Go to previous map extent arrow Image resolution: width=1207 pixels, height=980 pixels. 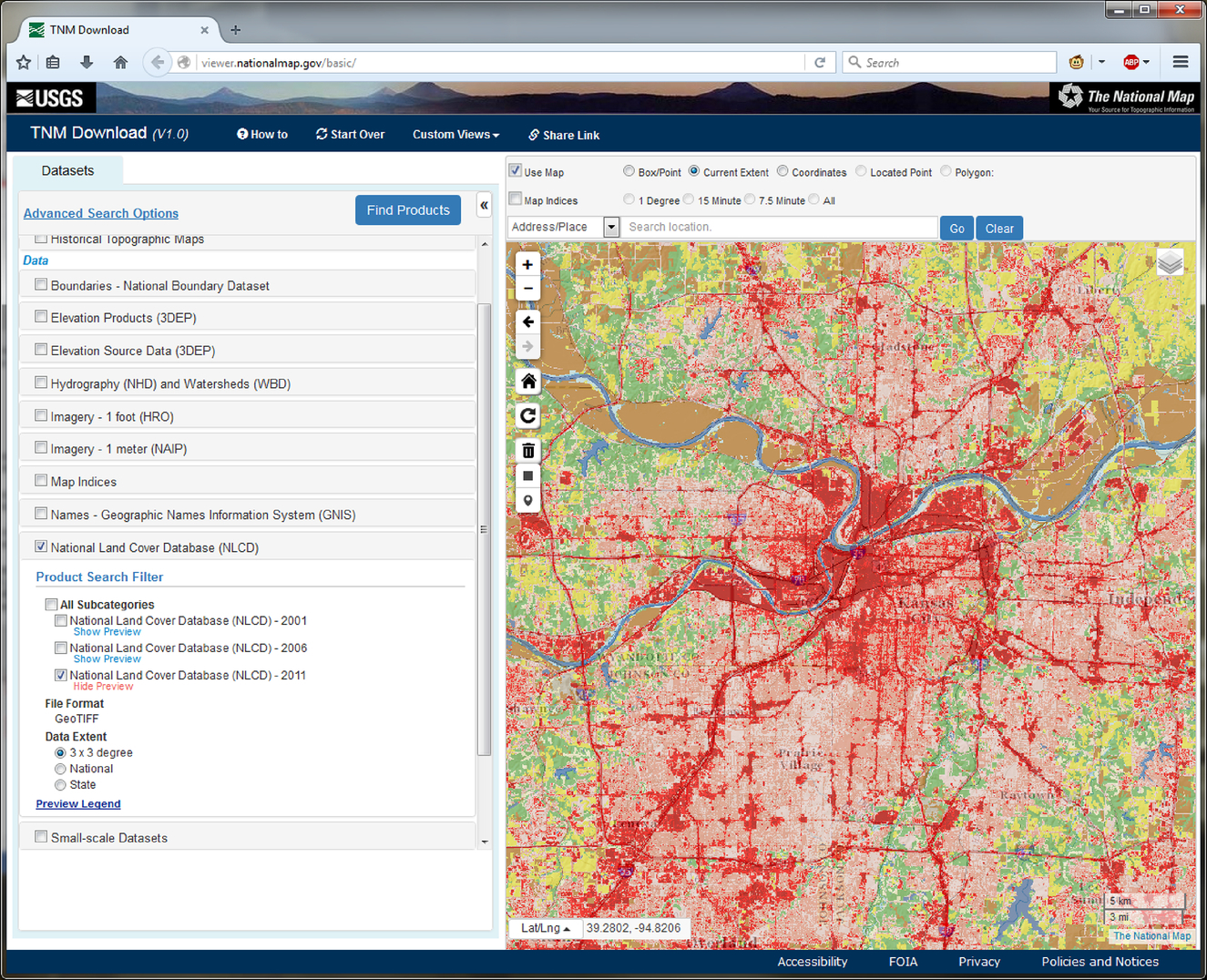(527, 322)
